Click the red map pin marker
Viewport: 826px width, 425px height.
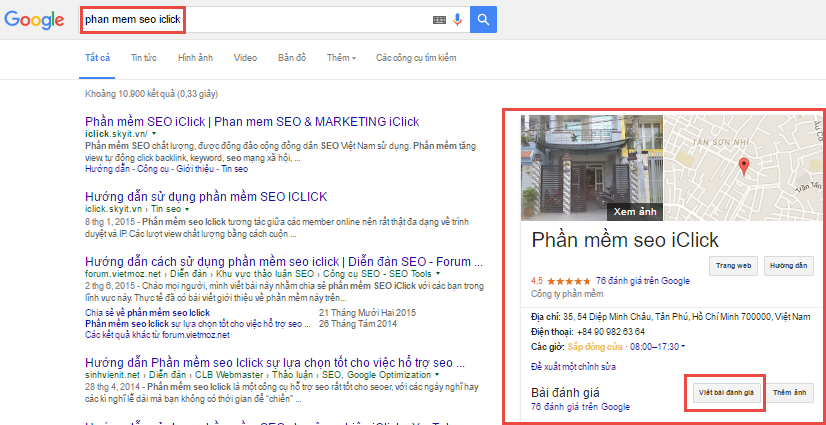(743, 166)
